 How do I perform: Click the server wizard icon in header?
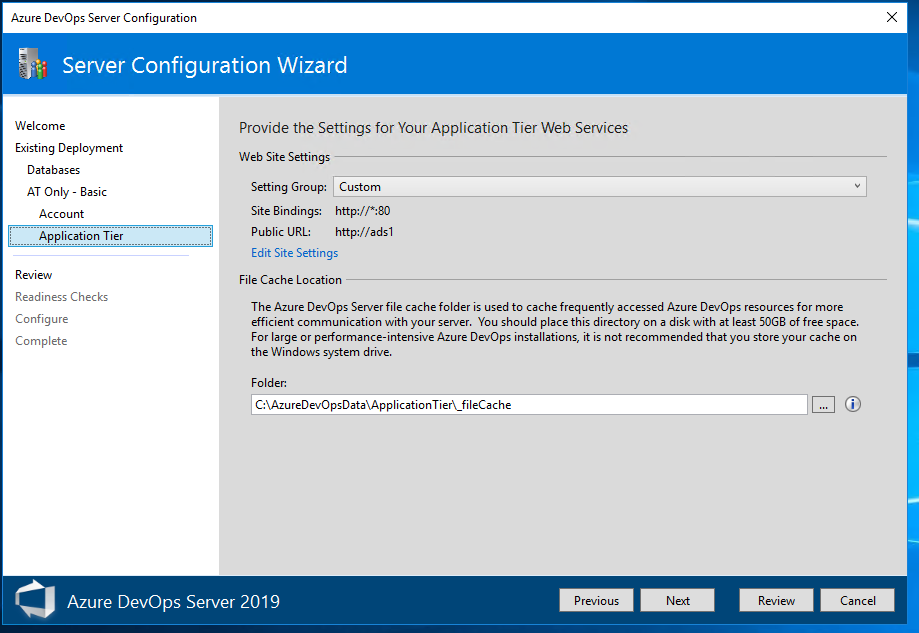[x=32, y=64]
